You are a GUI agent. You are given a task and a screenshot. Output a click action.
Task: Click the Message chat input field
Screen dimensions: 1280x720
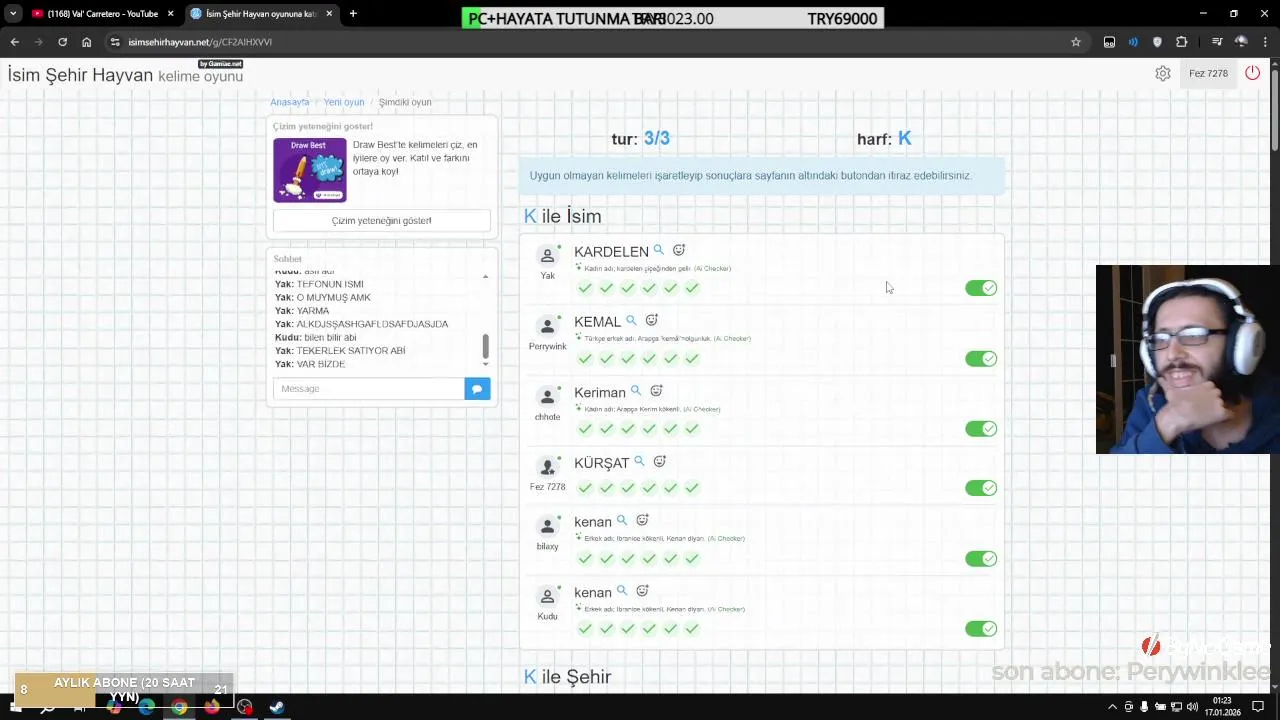click(368, 389)
